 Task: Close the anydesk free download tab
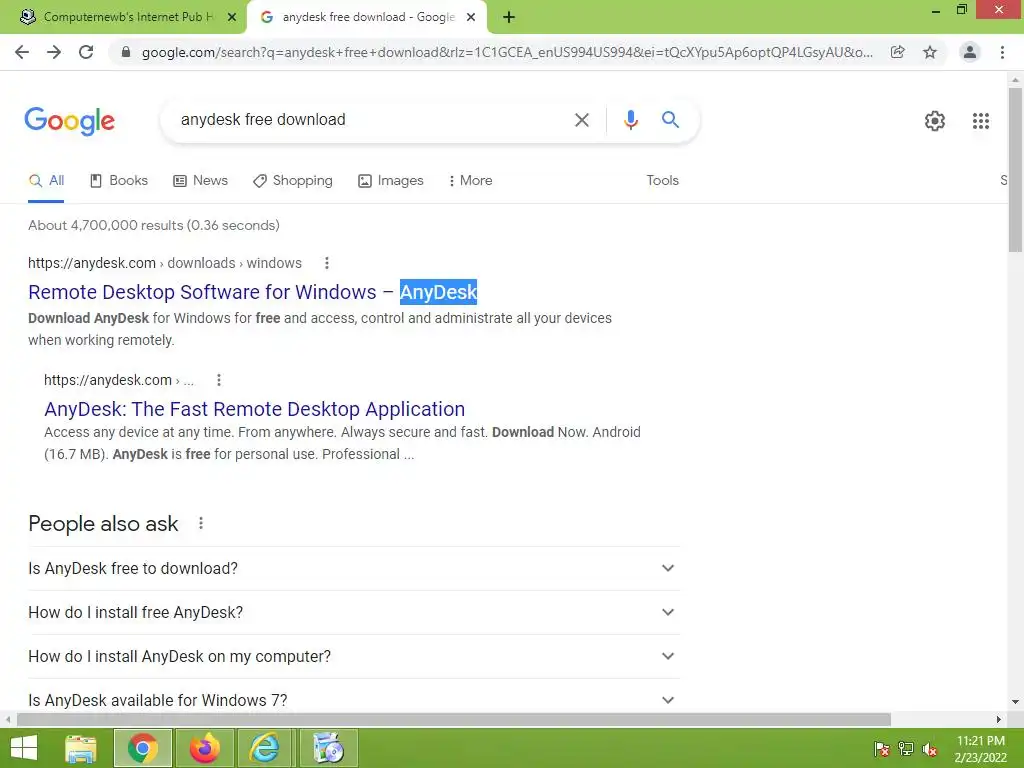(471, 18)
